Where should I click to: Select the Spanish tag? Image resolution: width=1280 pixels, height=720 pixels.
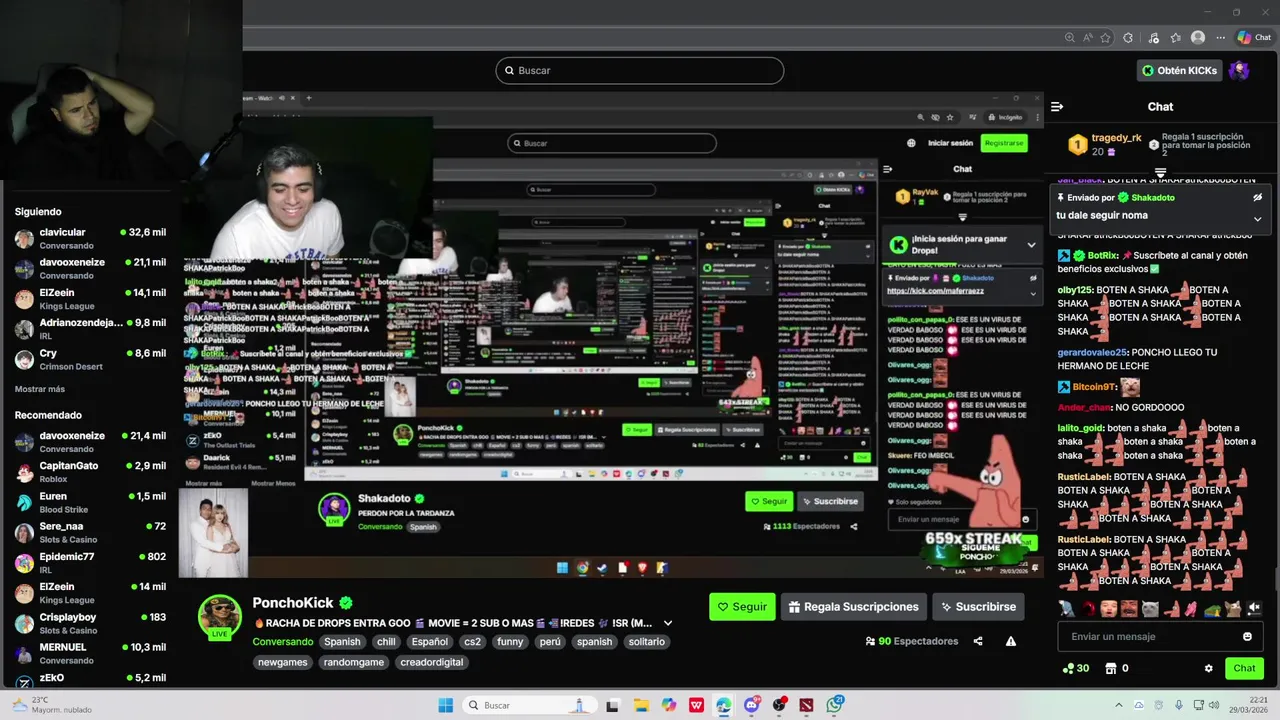pyautogui.click(x=341, y=642)
